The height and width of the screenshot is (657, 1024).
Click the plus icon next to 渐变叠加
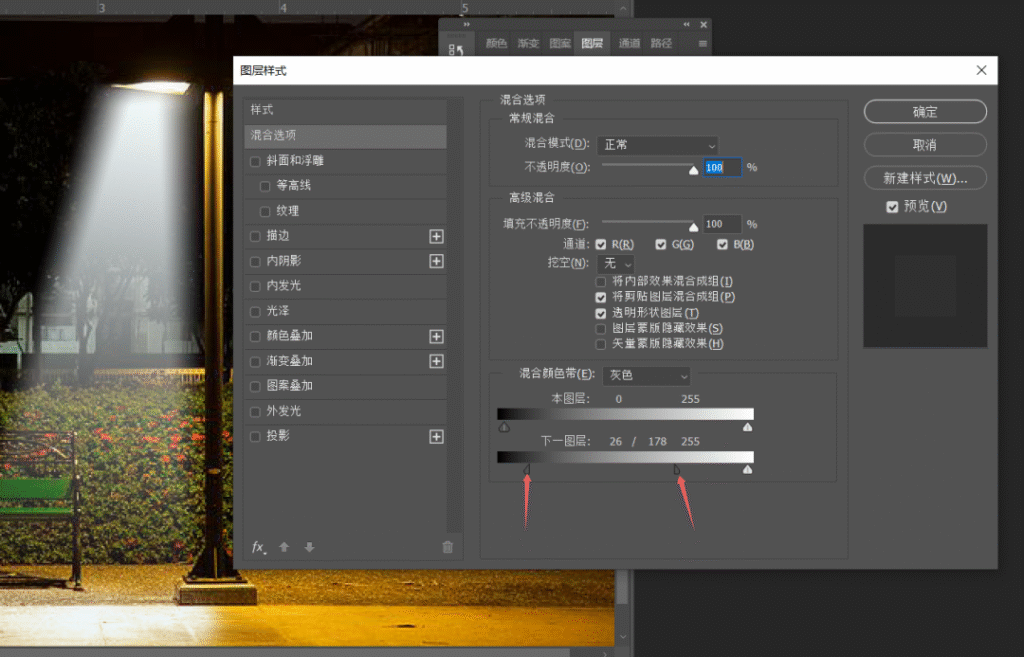(x=436, y=361)
